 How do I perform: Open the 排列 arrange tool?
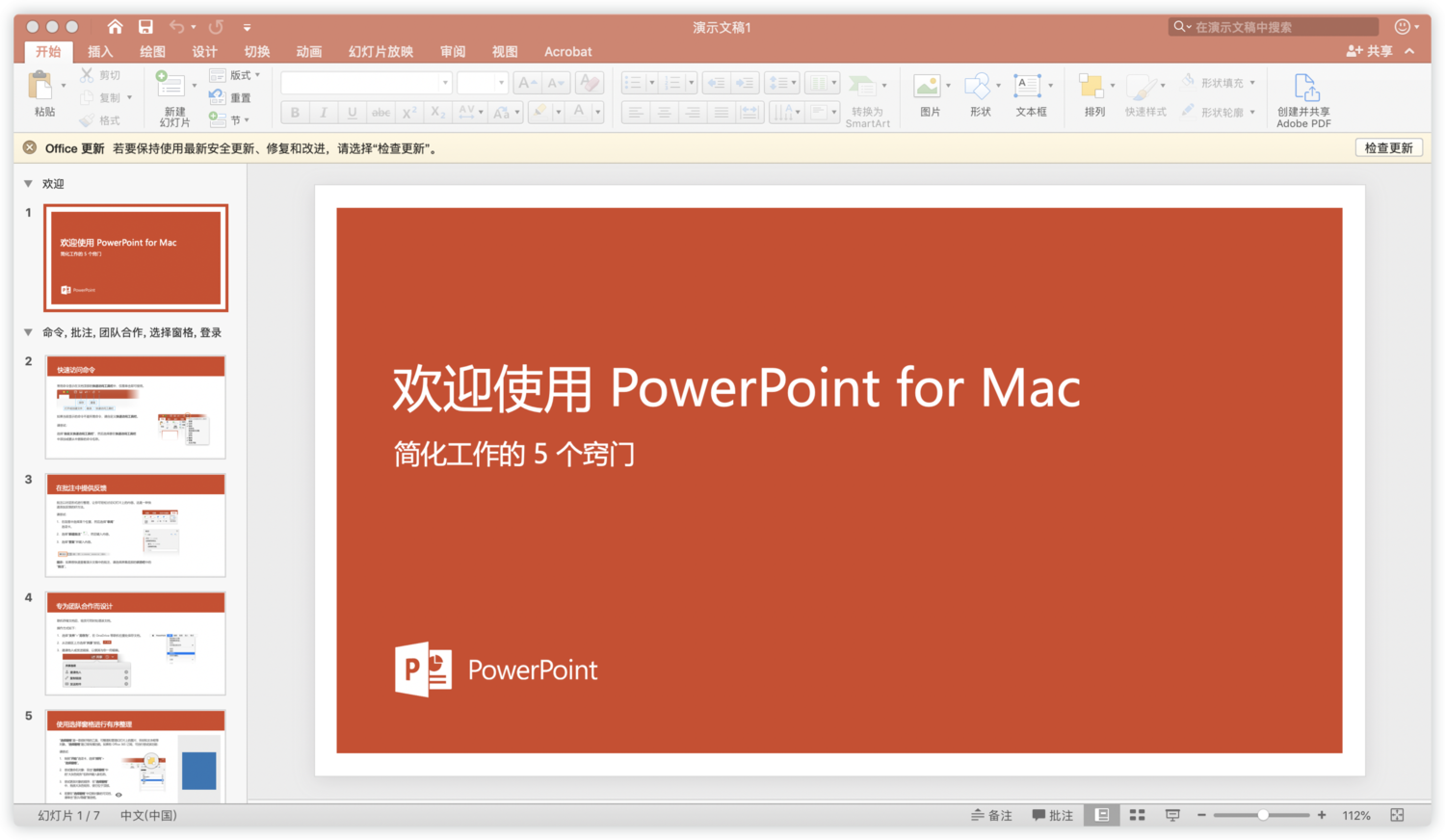point(1090,86)
